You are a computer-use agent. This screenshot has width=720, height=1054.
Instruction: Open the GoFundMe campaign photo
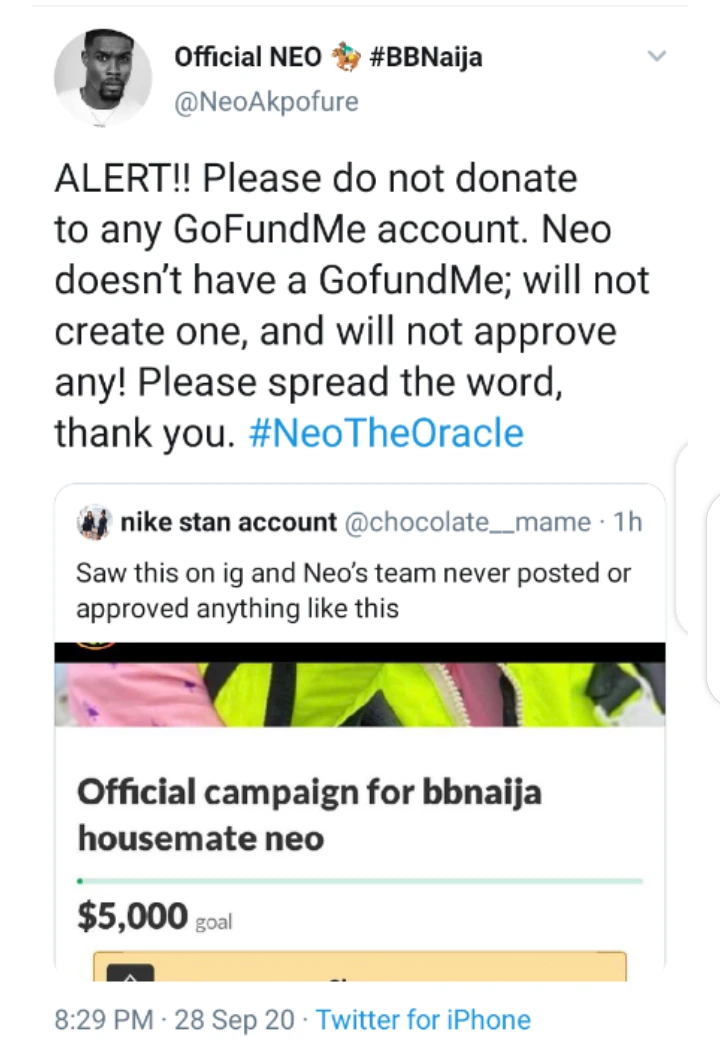point(360,685)
